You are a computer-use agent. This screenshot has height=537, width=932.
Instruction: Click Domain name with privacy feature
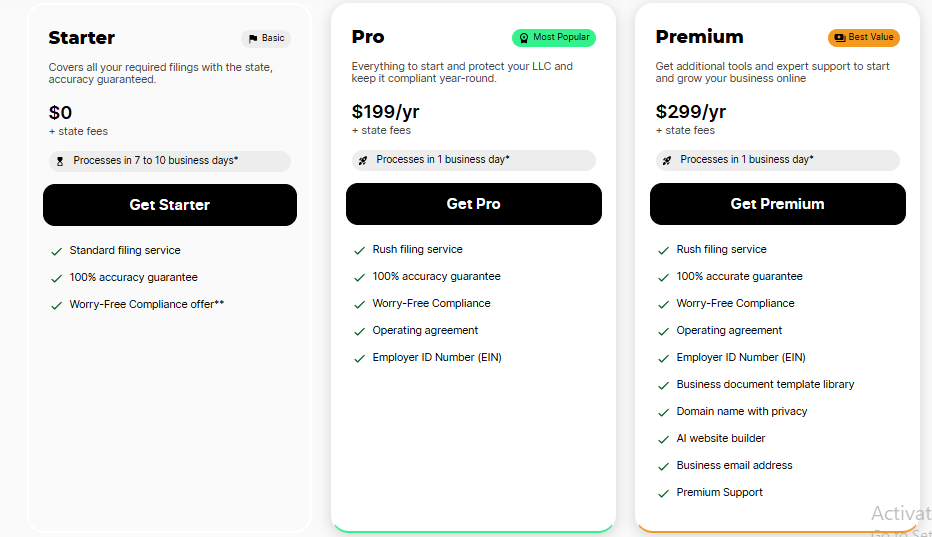(x=742, y=411)
